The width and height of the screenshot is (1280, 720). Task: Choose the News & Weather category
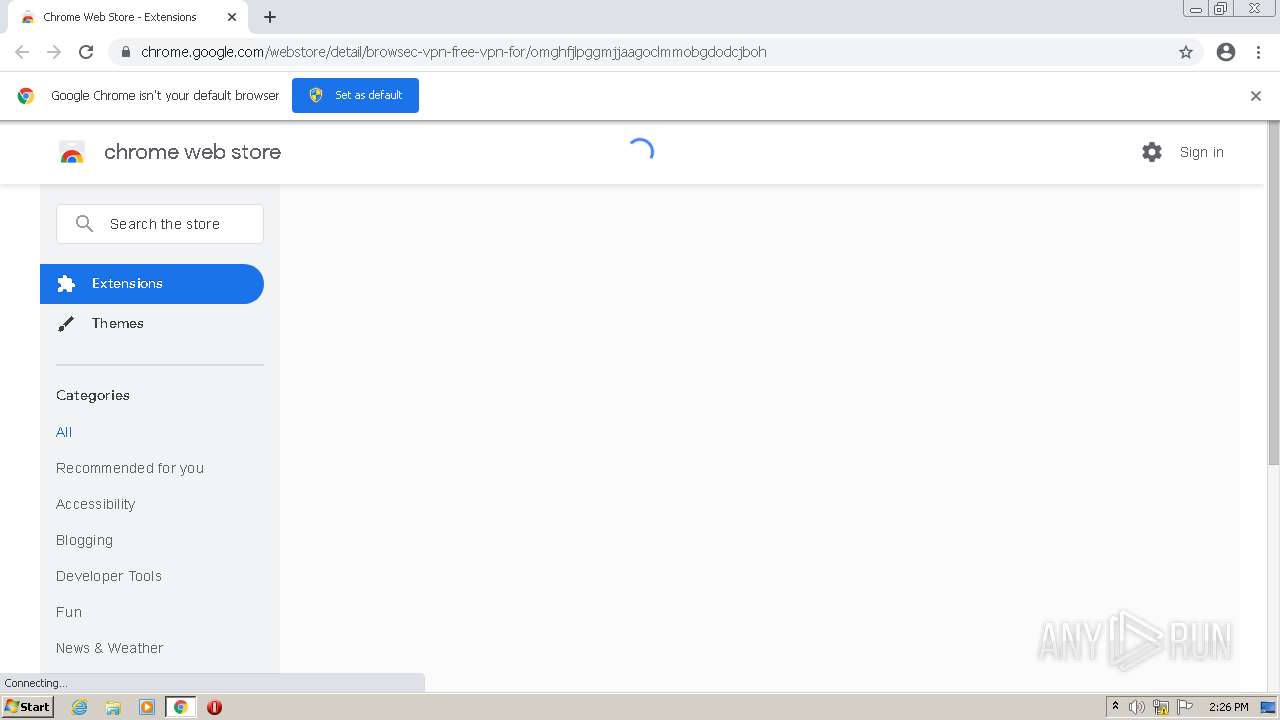[109, 648]
